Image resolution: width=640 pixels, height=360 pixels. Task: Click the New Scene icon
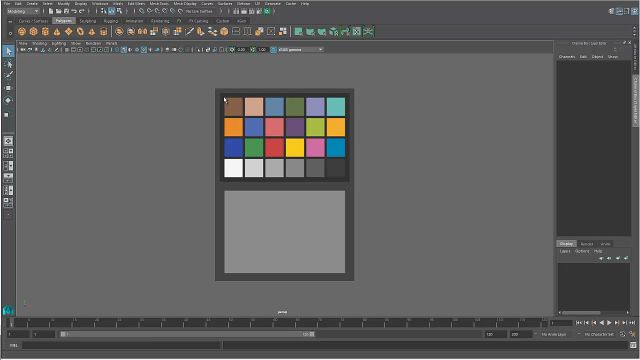(51, 11)
